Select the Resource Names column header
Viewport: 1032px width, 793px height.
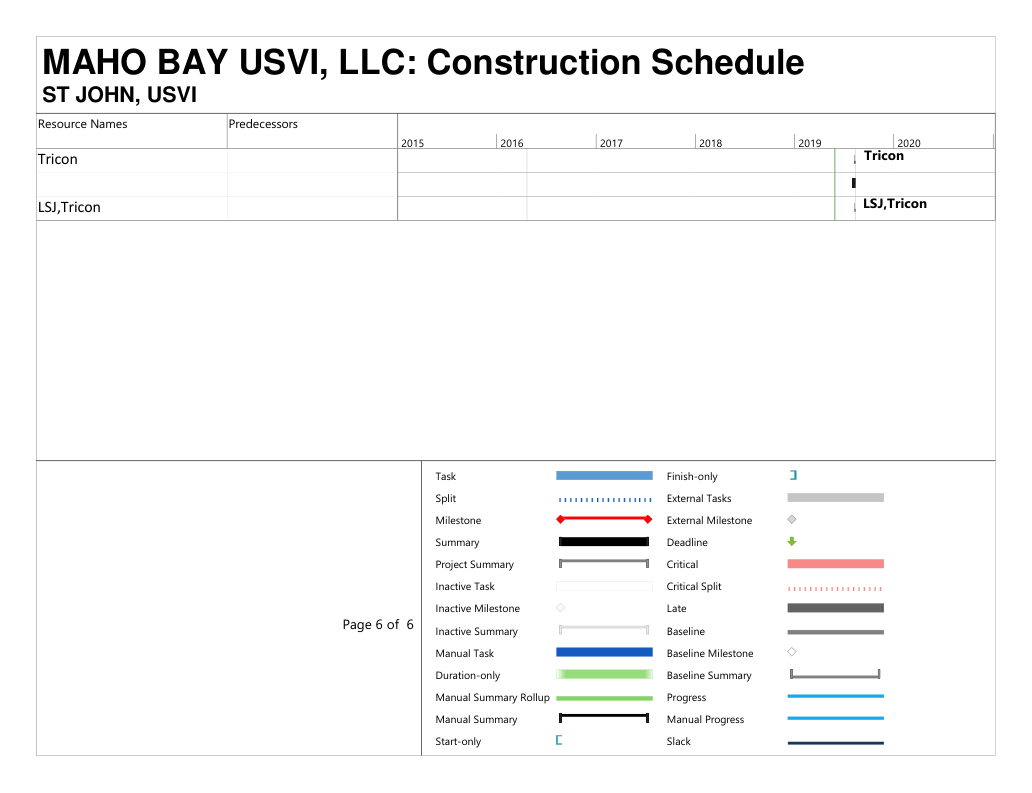(x=83, y=124)
